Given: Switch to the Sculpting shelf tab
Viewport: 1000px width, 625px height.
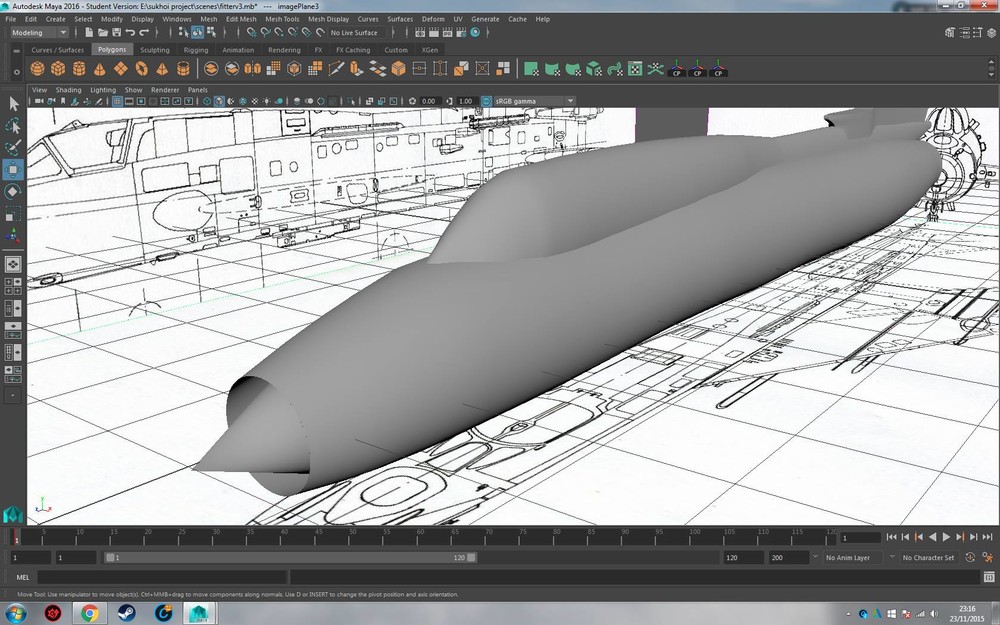Looking at the screenshot, I should click(154, 49).
